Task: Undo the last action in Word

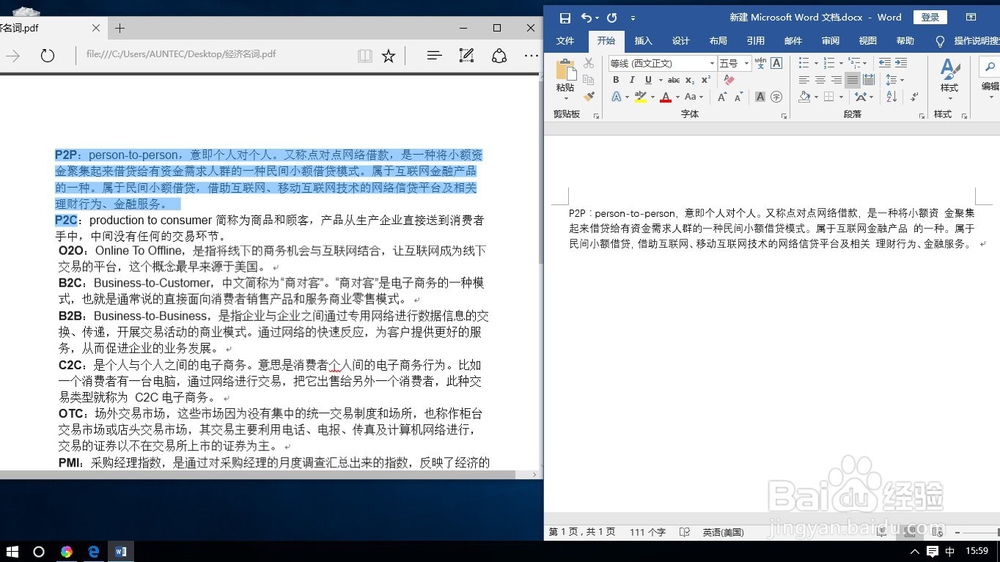Action: [586, 18]
